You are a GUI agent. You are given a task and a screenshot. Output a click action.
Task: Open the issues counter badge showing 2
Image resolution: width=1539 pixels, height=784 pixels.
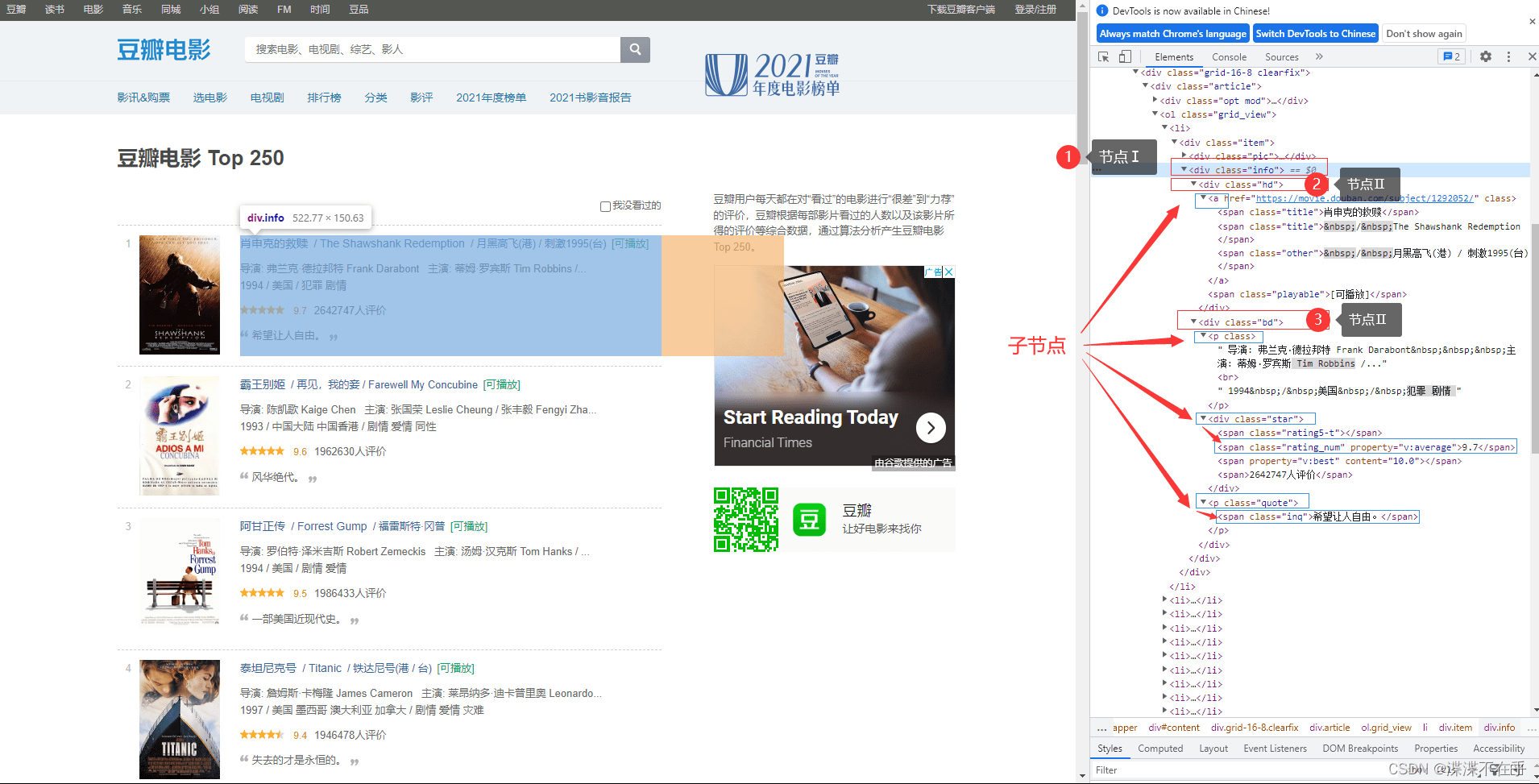tap(1451, 56)
